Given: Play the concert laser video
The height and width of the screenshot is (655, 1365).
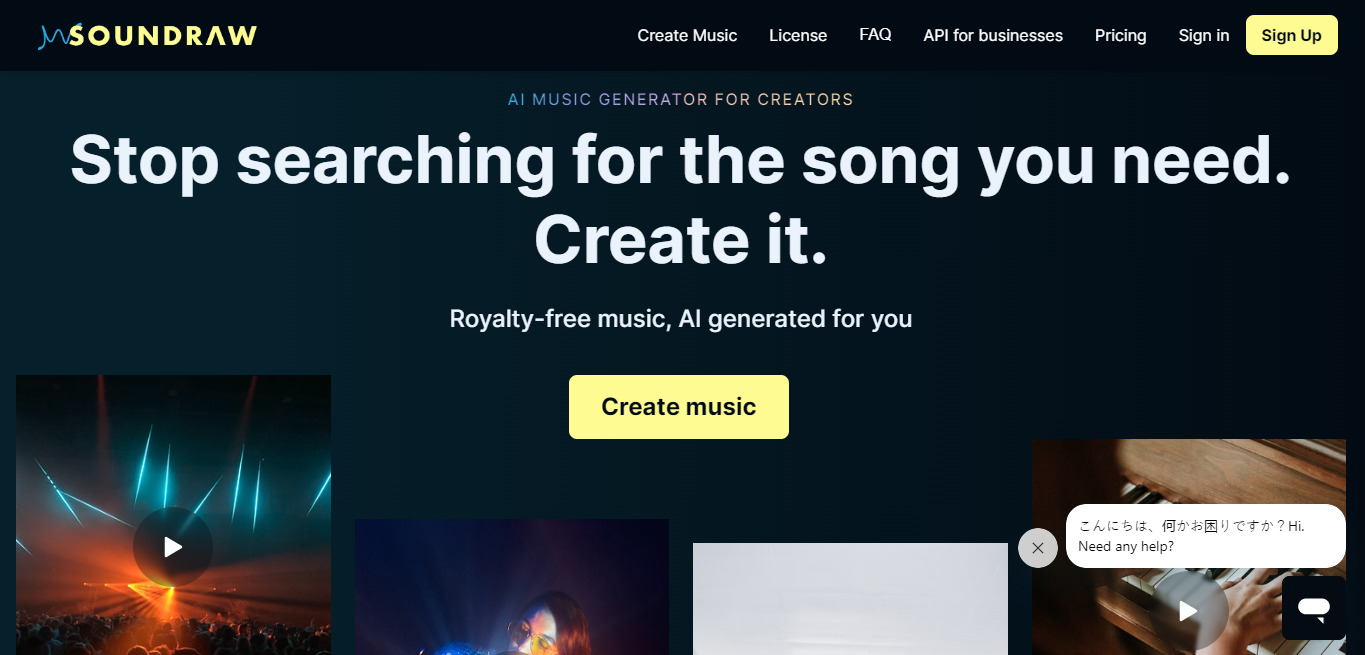Looking at the screenshot, I should click(x=173, y=547).
